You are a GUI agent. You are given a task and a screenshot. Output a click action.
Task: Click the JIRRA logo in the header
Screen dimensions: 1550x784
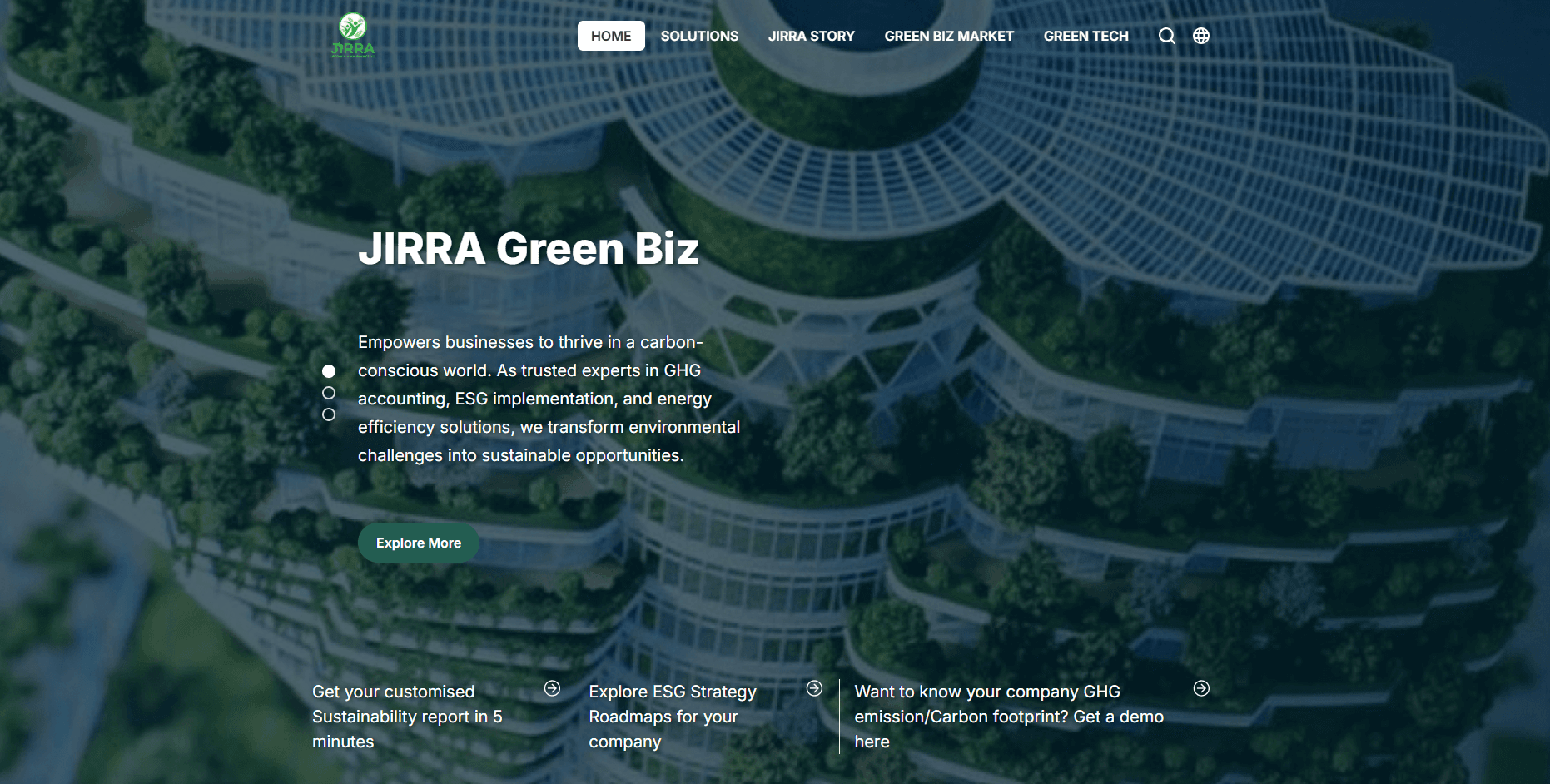pyautogui.click(x=353, y=35)
